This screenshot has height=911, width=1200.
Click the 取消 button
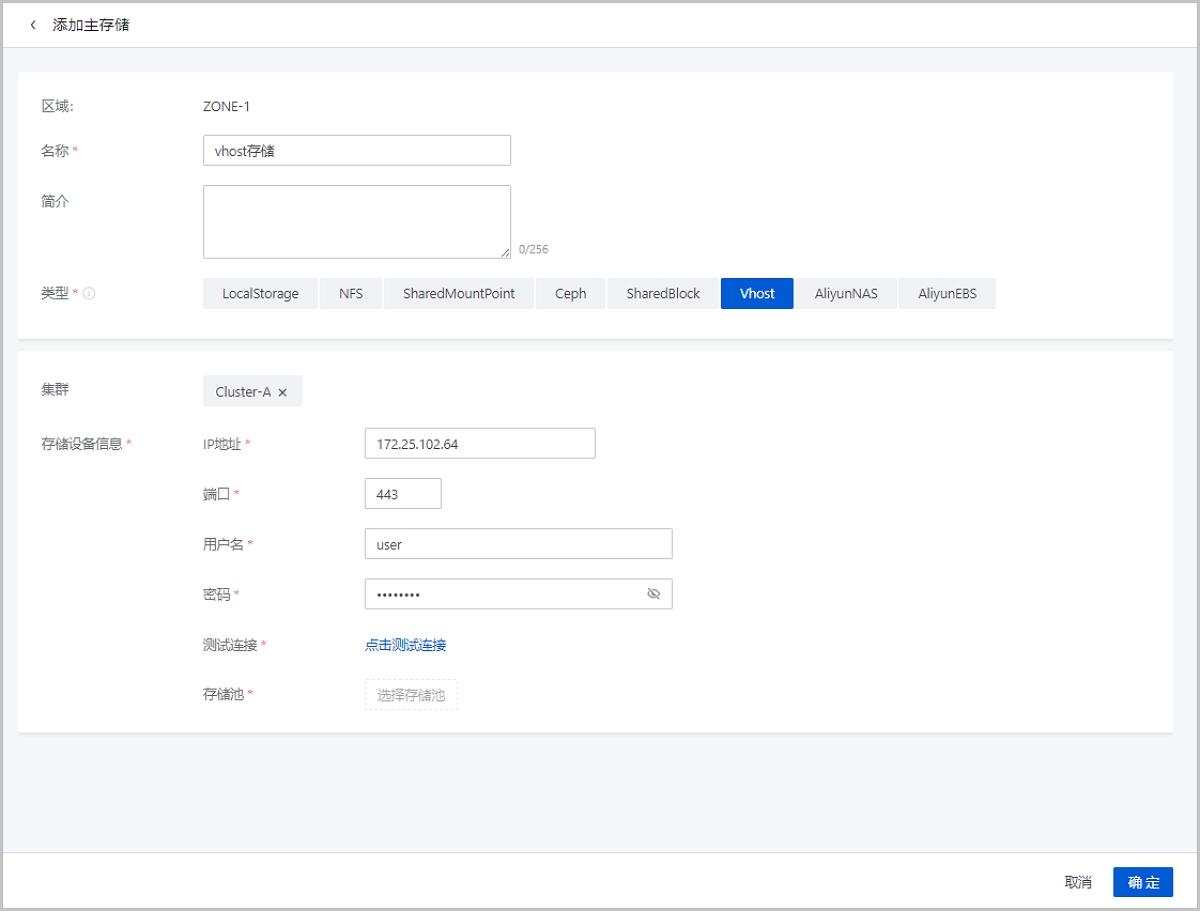[1078, 882]
